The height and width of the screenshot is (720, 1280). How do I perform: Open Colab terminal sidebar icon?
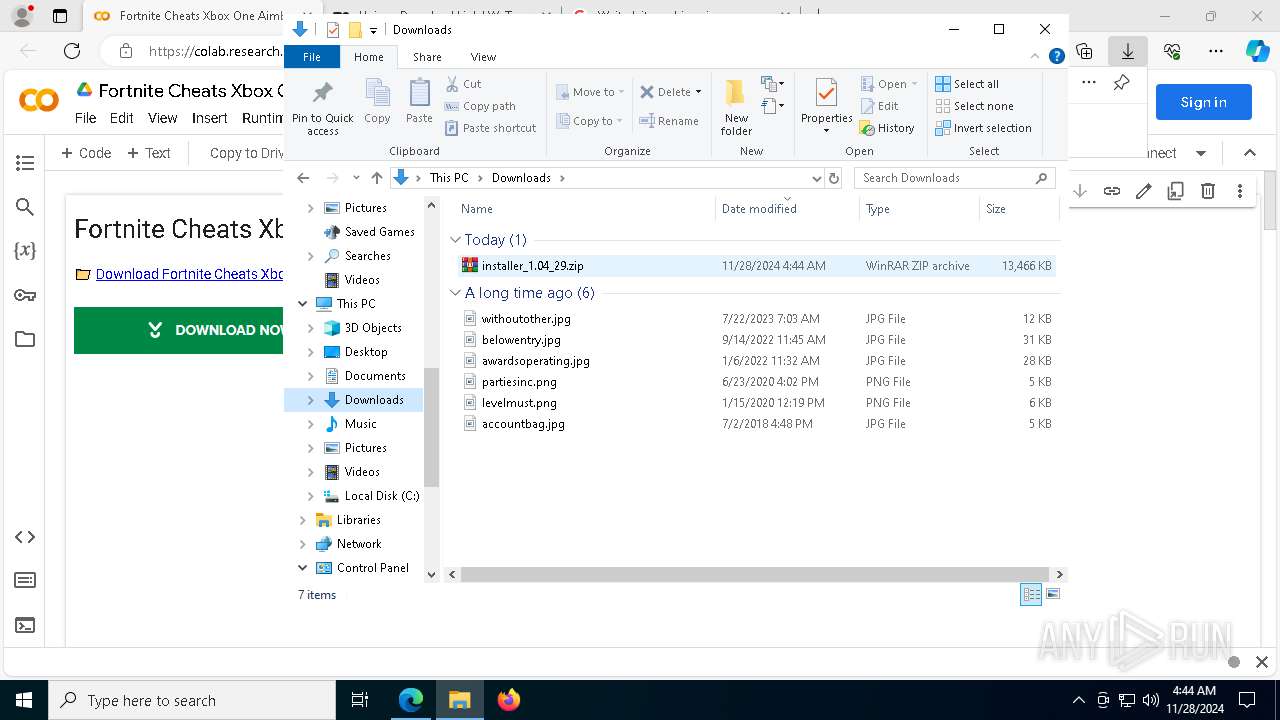tap(25, 625)
